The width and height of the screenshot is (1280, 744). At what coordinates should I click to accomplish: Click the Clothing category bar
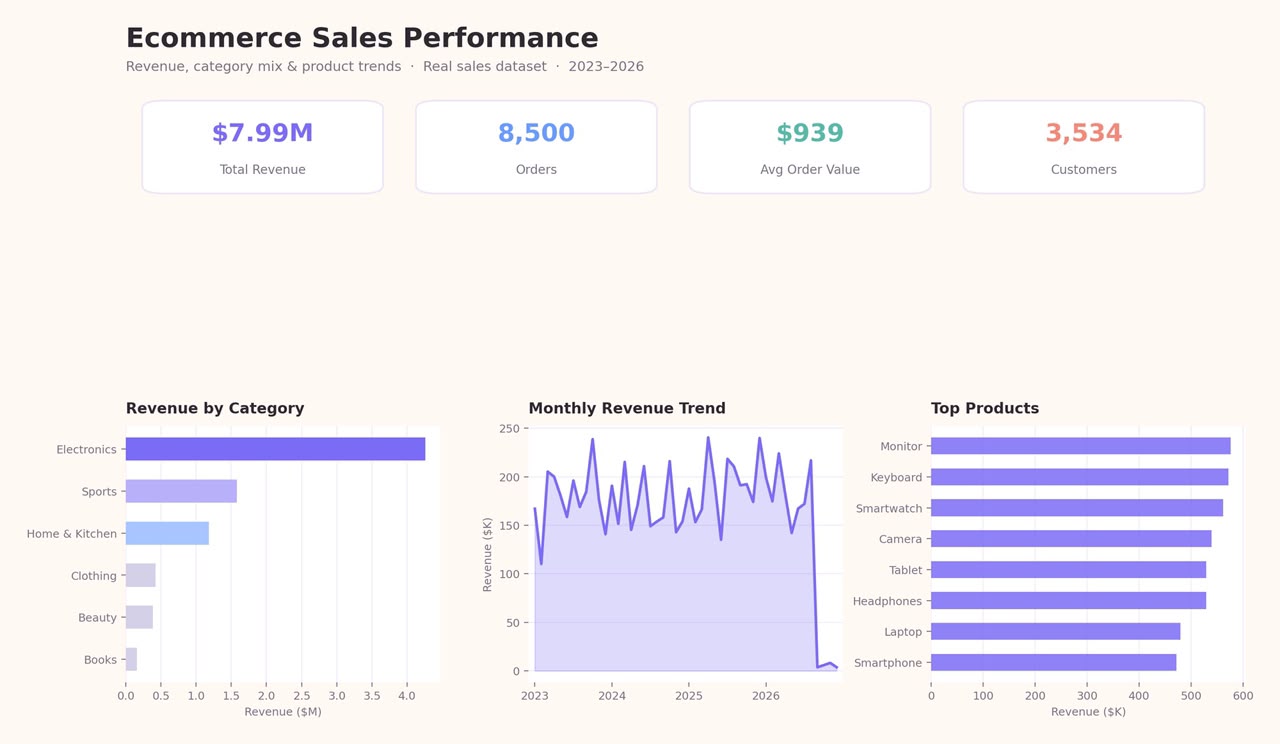(x=140, y=575)
